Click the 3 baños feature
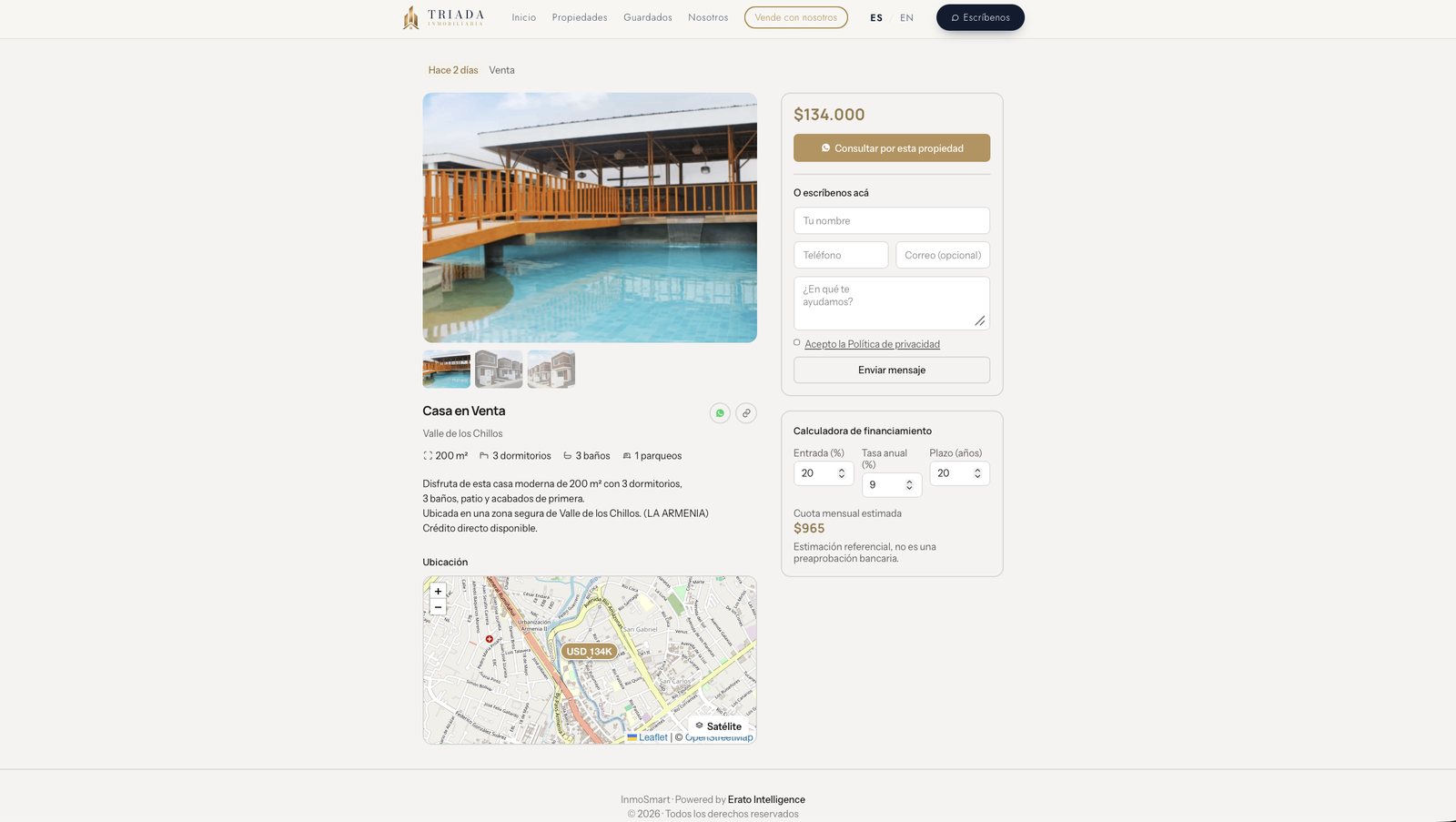 click(586, 456)
